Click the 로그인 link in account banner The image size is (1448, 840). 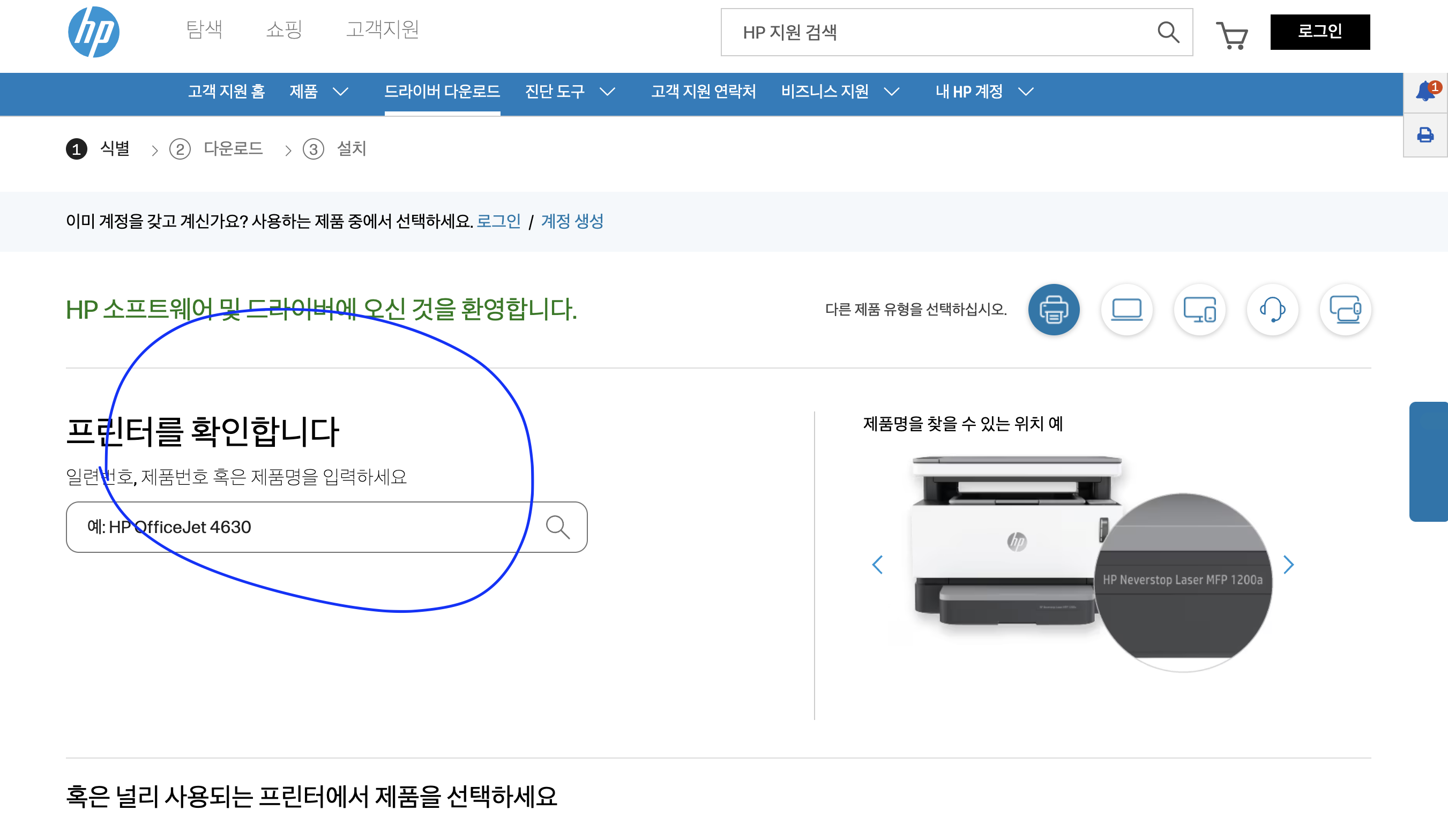pos(499,221)
